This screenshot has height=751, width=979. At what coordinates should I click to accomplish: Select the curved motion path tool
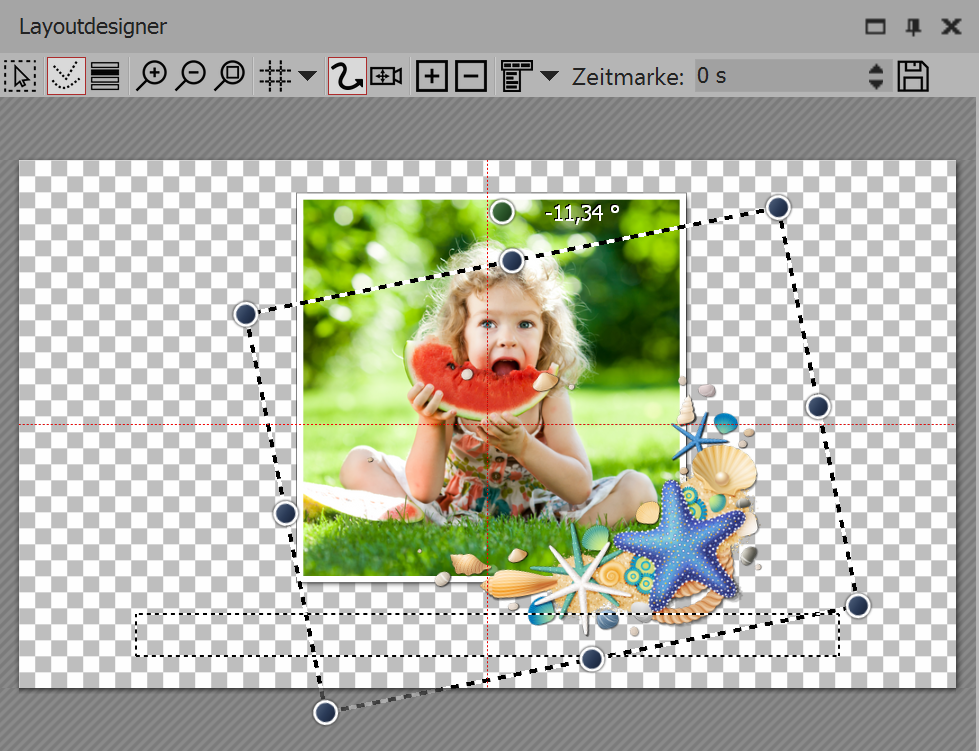[348, 76]
